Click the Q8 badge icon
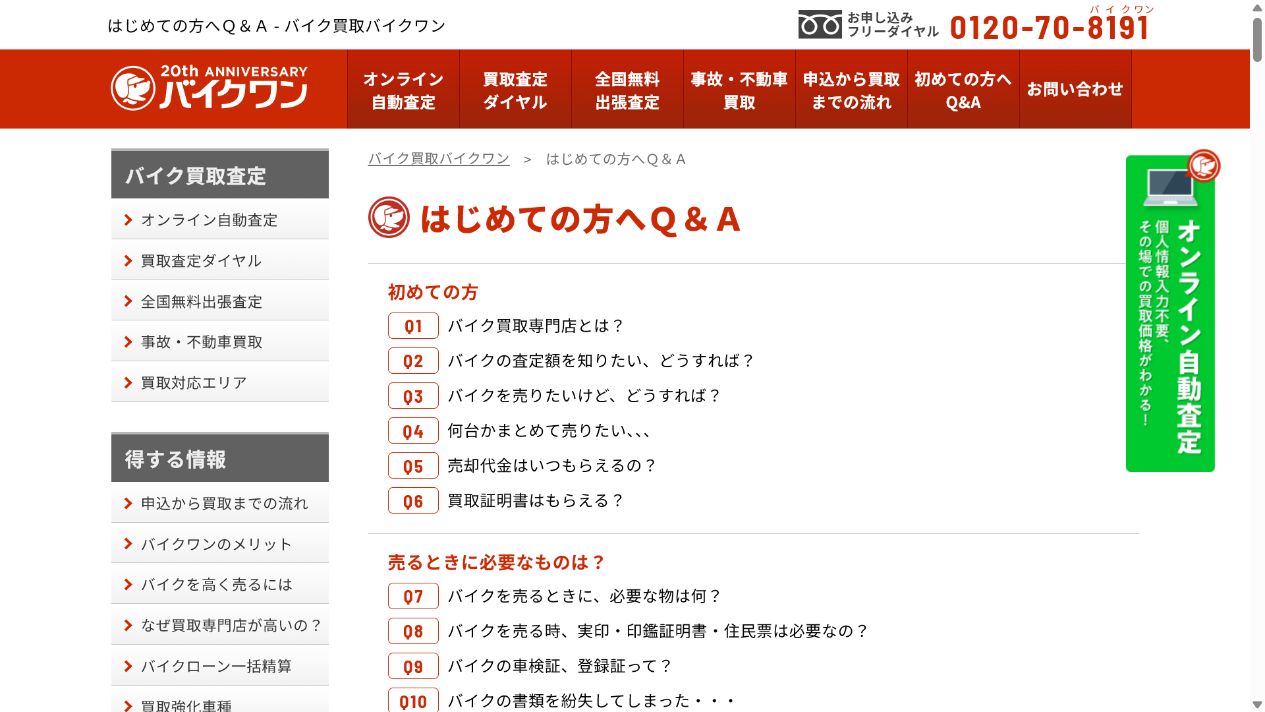1265x712 pixels. [x=413, y=631]
